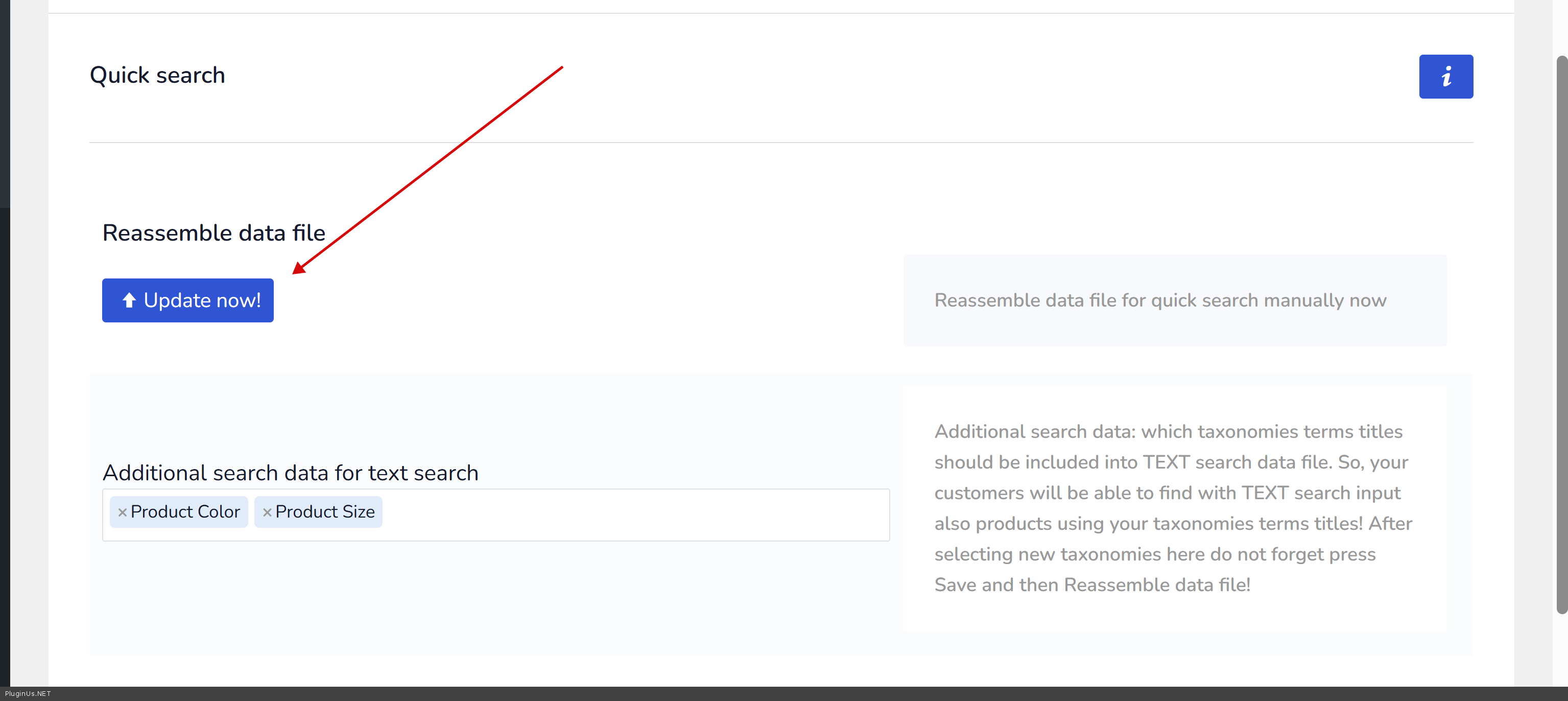Click PluginUs.NET text in the bottom bar

[28, 694]
